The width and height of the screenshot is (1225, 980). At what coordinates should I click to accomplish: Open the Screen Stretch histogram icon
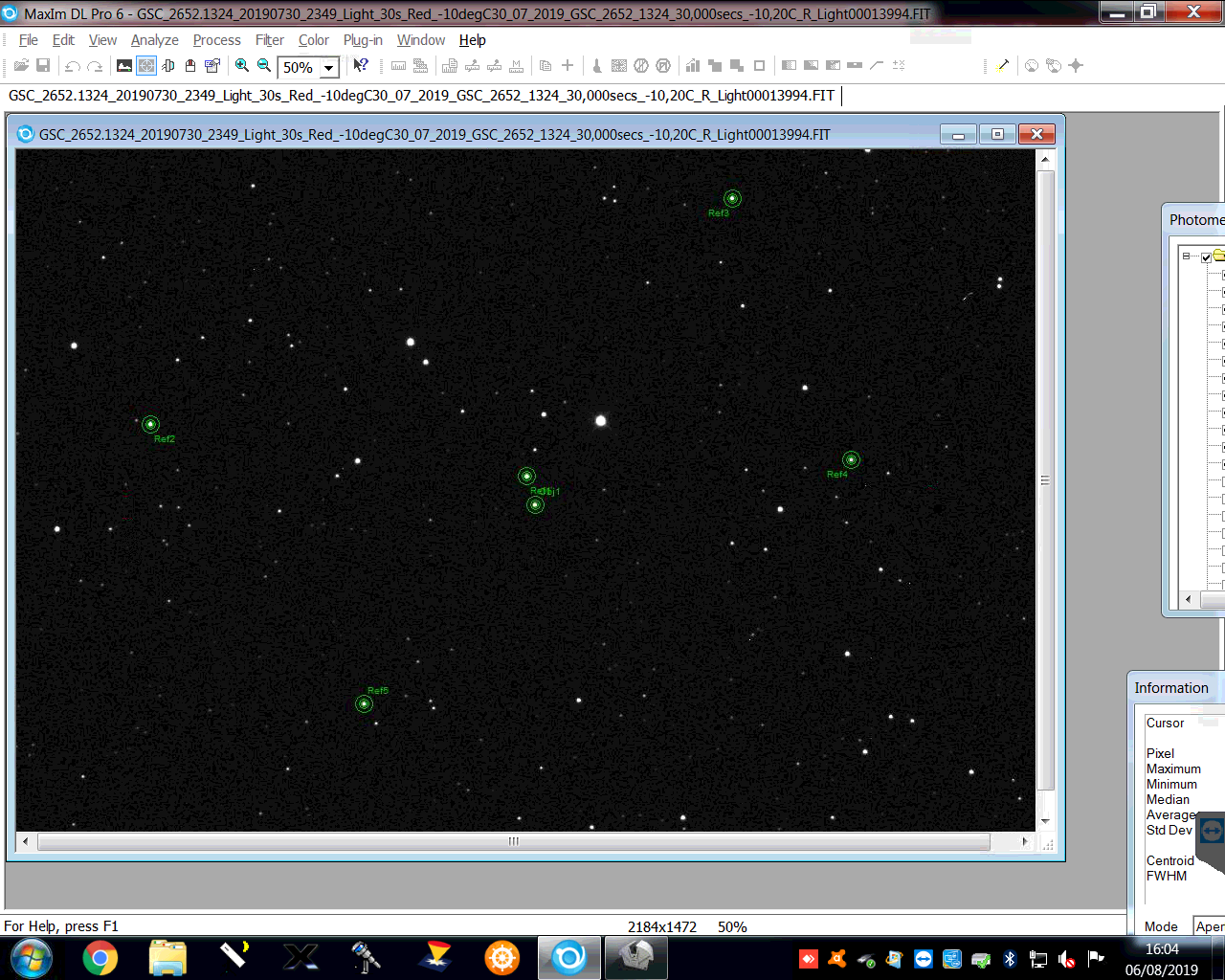click(x=124, y=65)
